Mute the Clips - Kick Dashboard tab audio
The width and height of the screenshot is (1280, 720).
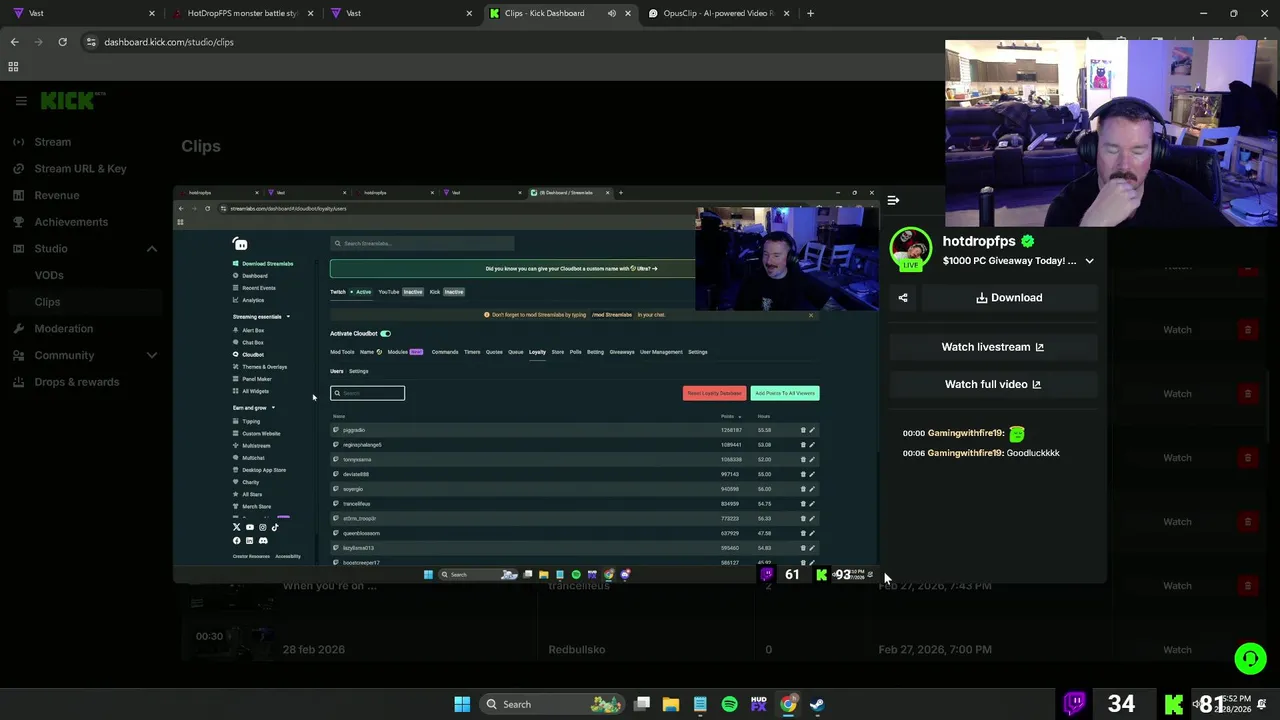click(x=612, y=13)
